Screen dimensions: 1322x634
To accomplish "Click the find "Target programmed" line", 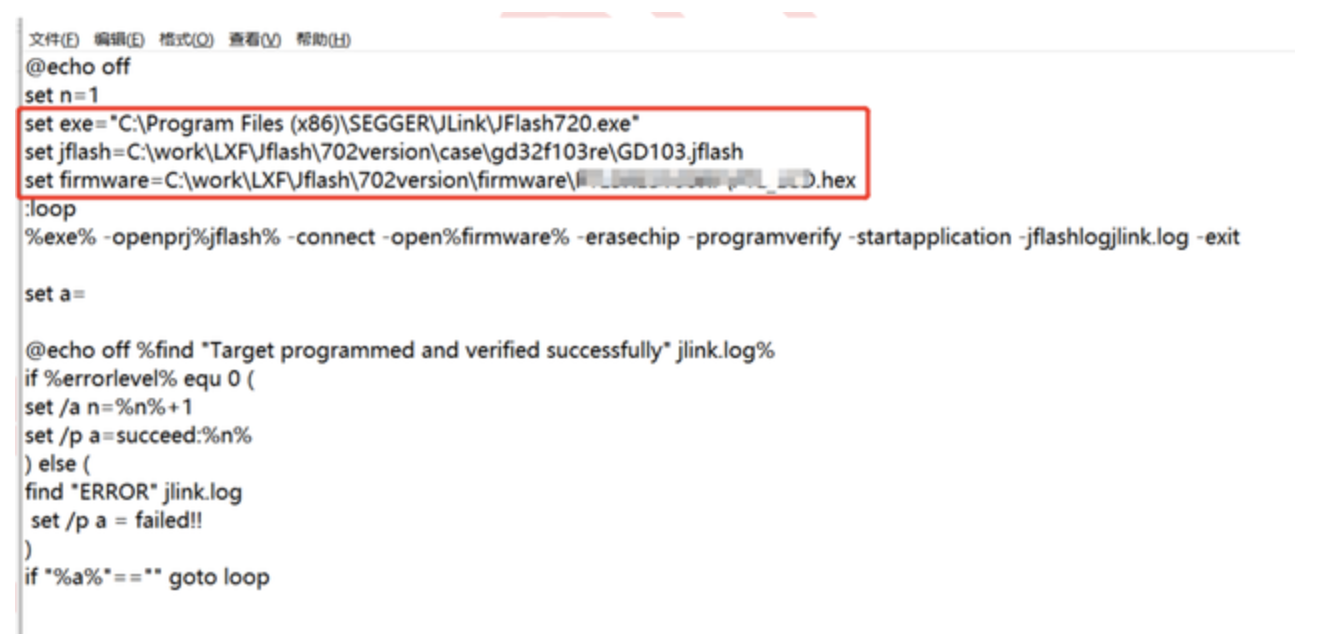I will [x=400, y=351].
